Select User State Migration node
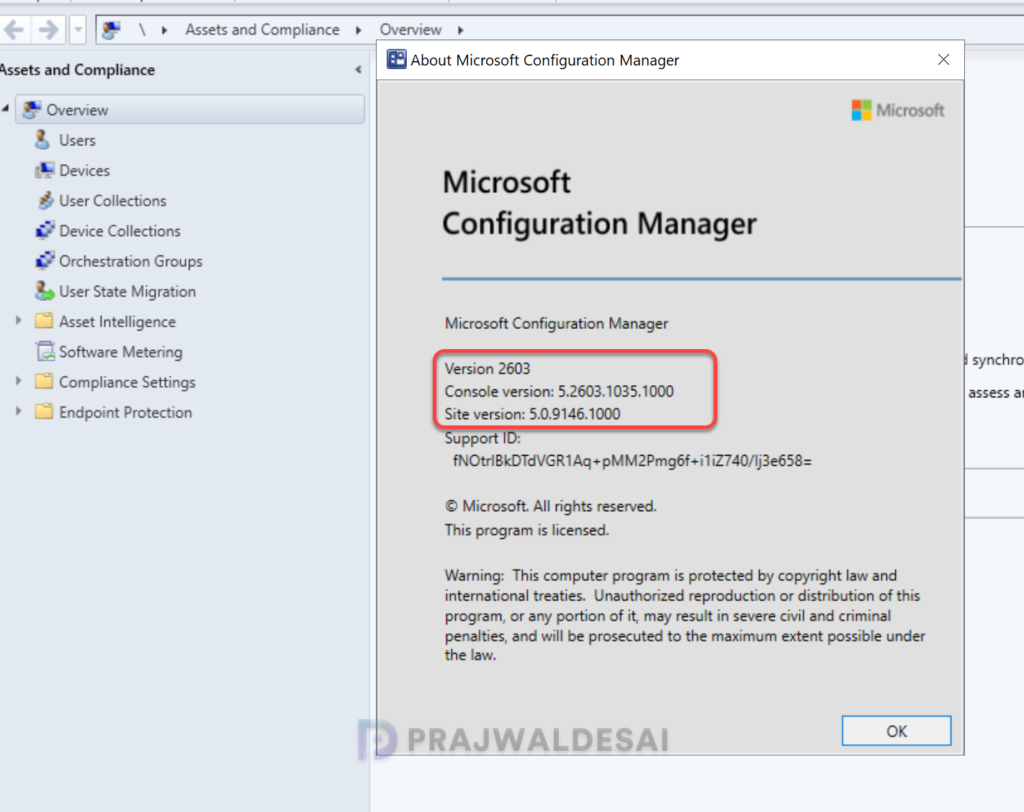This screenshot has height=812, width=1024. pyautogui.click(x=127, y=291)
